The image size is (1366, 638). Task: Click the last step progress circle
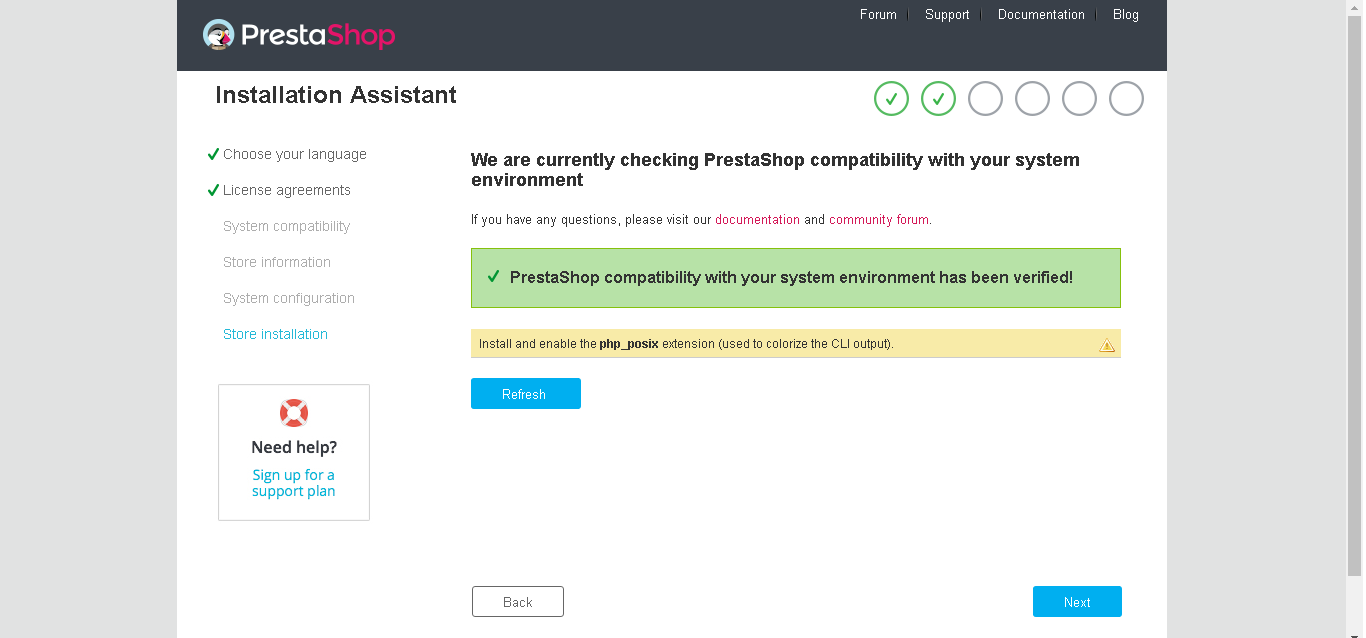1126,99
